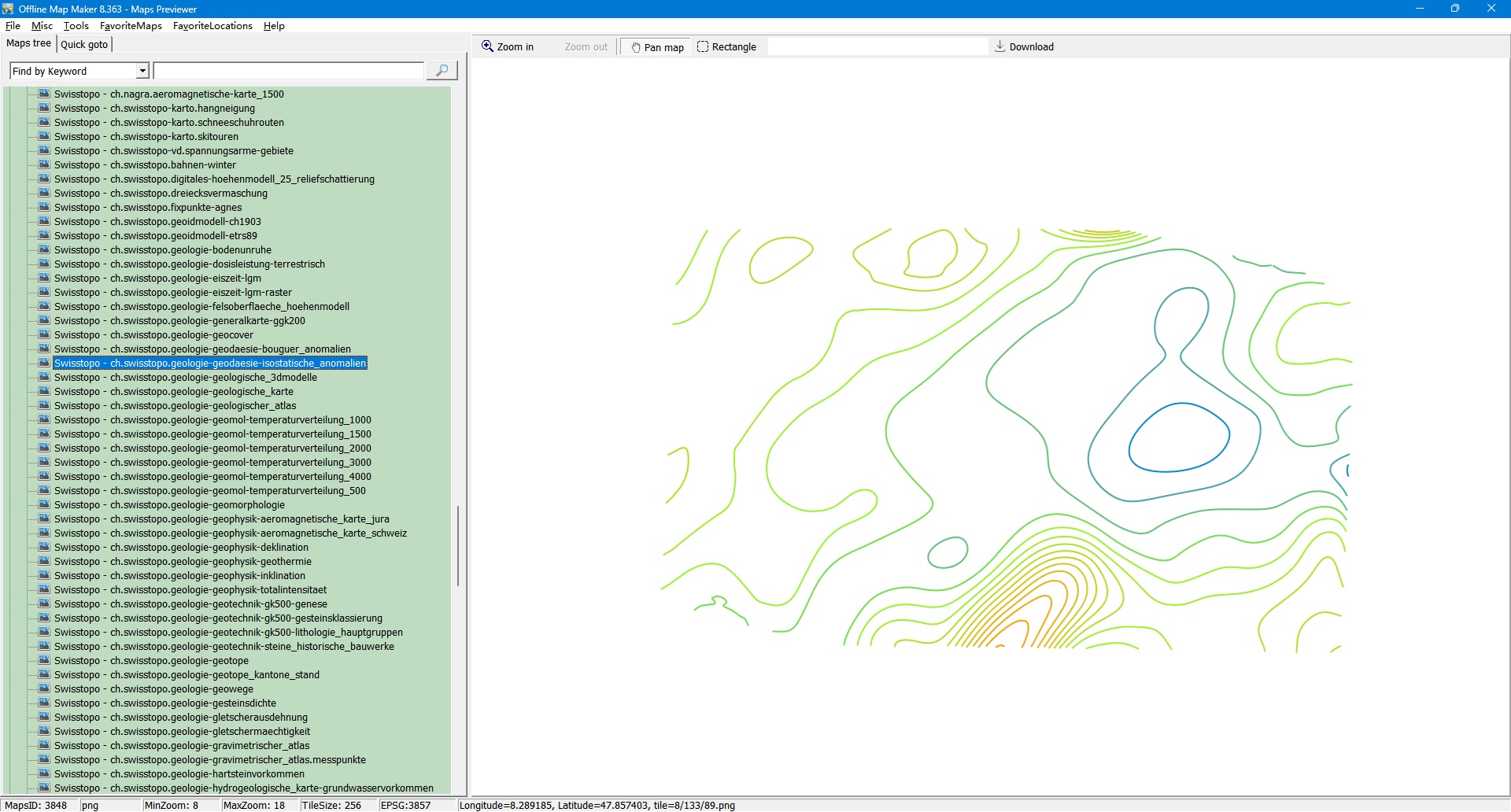
Task: Click map icon beside geologie-geocover entry
Action: coord(44,334)
